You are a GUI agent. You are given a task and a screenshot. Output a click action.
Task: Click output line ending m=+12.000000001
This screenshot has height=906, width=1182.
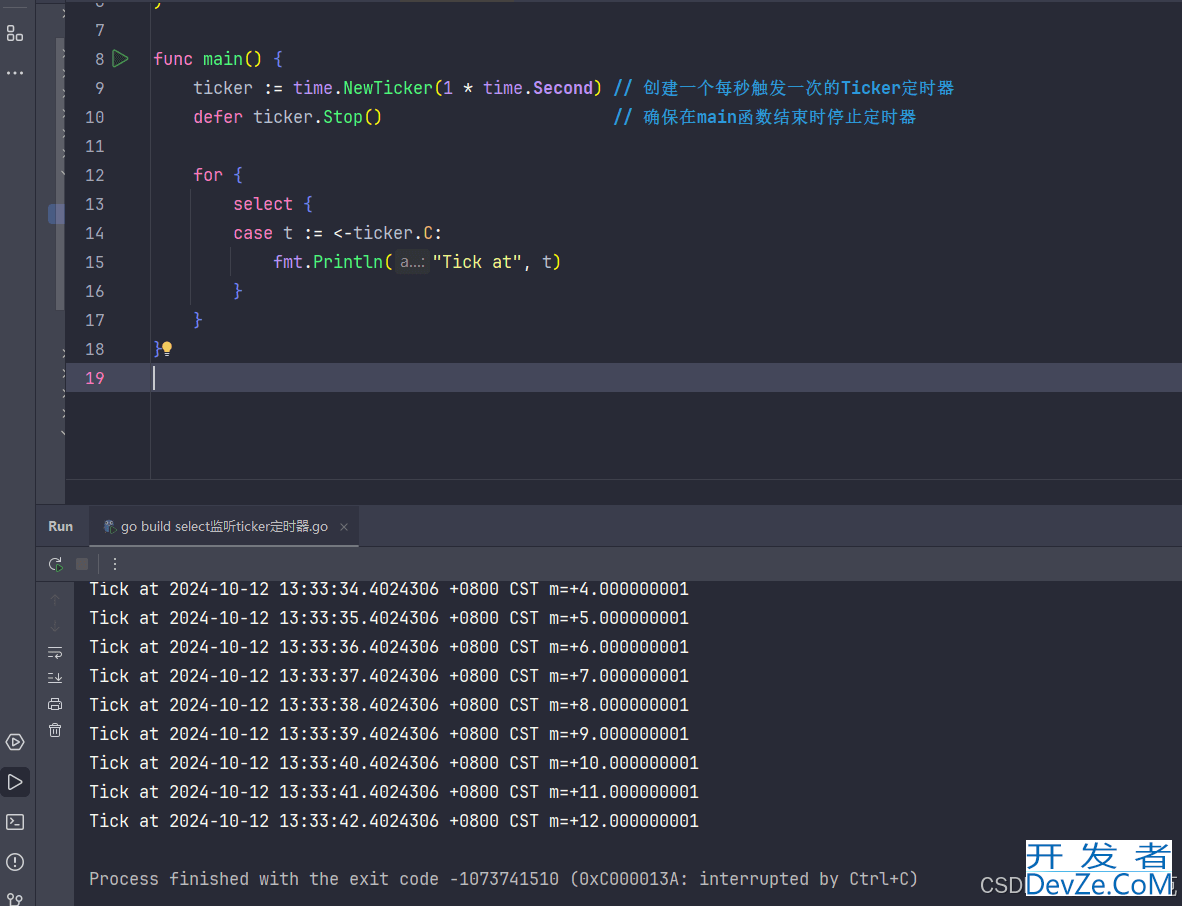click(x=394, y=821)
